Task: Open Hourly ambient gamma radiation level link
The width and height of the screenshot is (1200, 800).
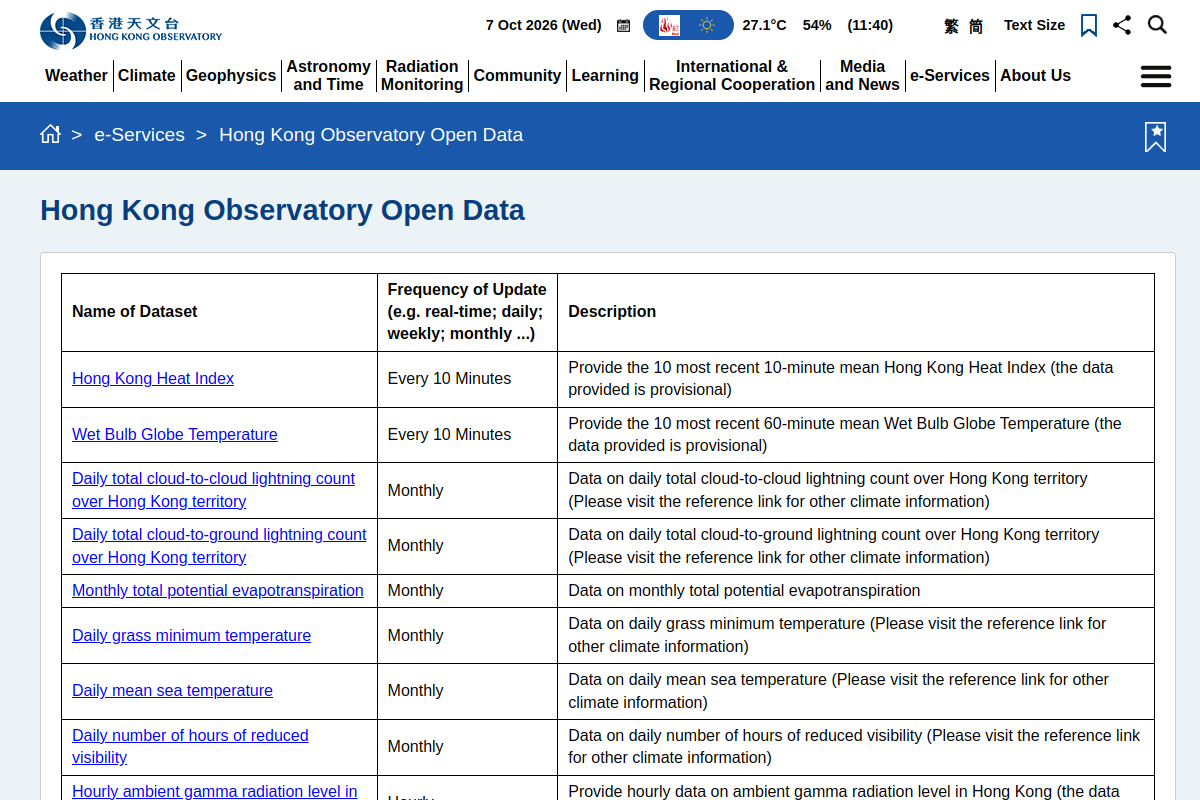Action: click(214, 792)
